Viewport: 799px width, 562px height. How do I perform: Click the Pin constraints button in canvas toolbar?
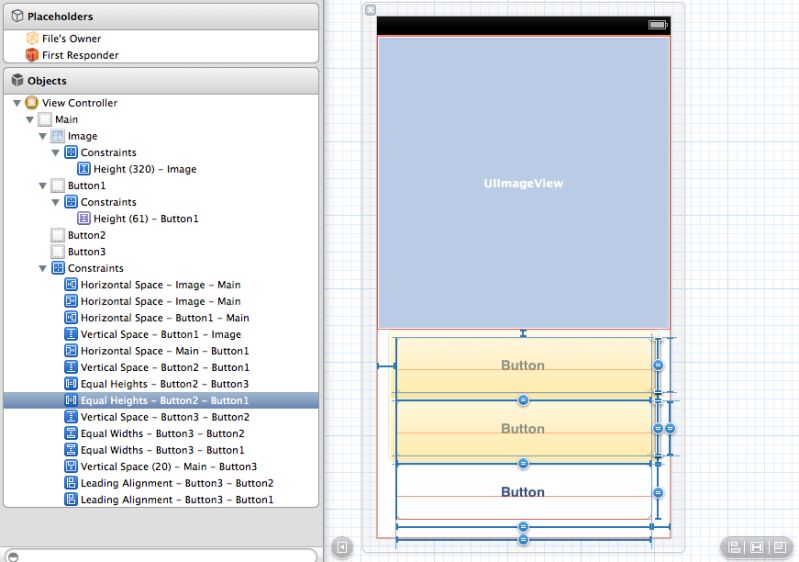click(757, 547)
